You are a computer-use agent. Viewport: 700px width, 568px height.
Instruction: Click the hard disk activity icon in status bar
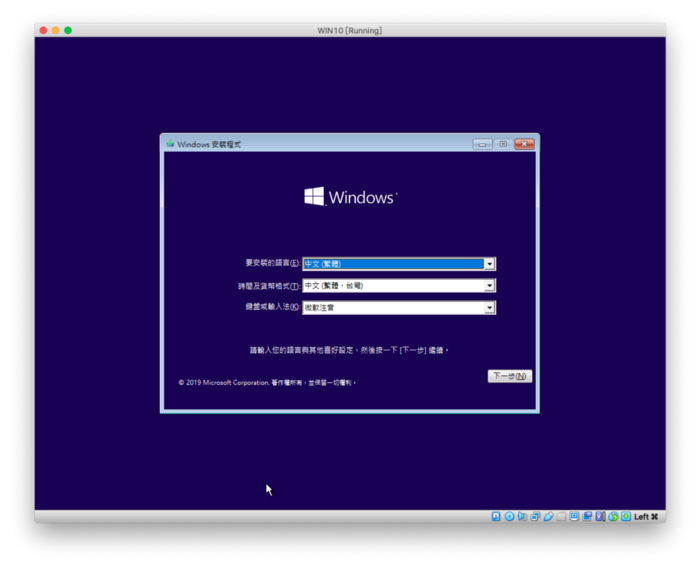(x=496, y=516)
